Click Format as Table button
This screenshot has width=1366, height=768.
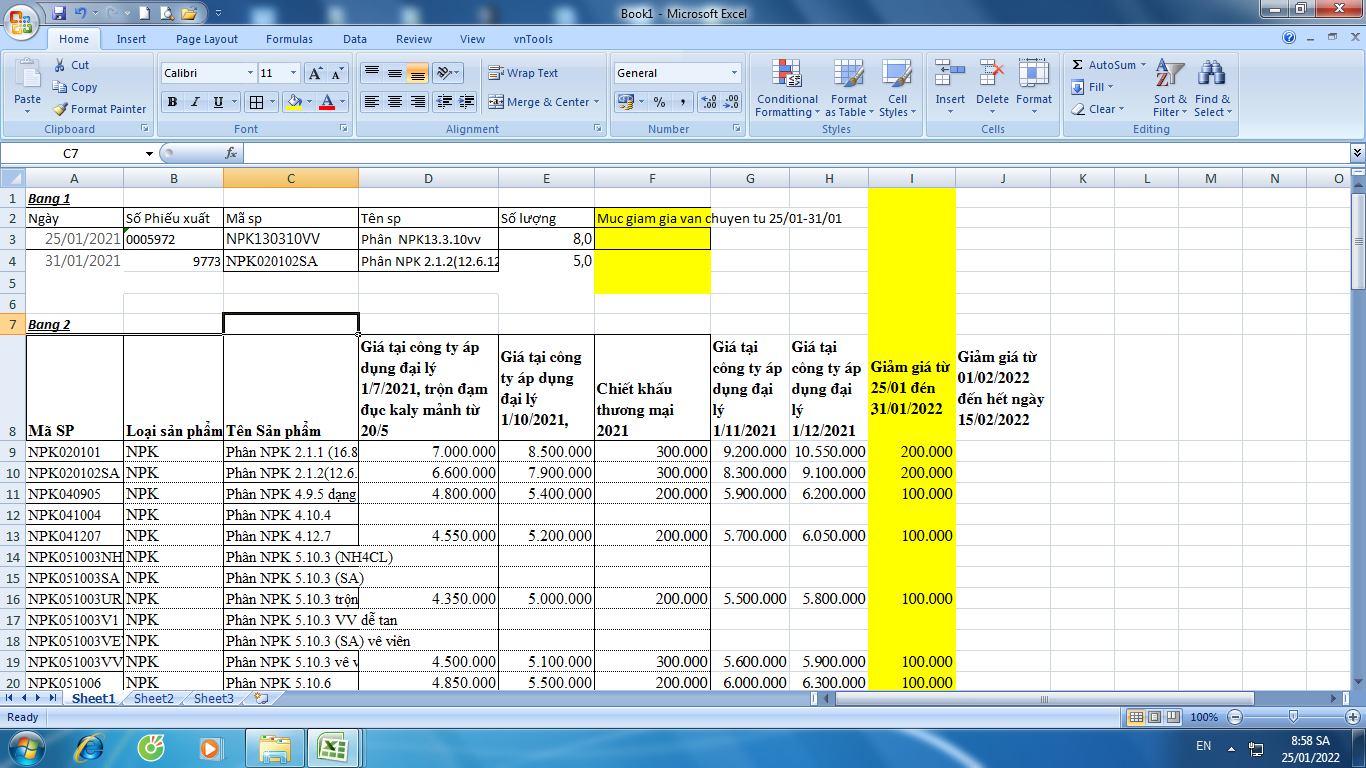pyautogui.click(x=848, y=75)
